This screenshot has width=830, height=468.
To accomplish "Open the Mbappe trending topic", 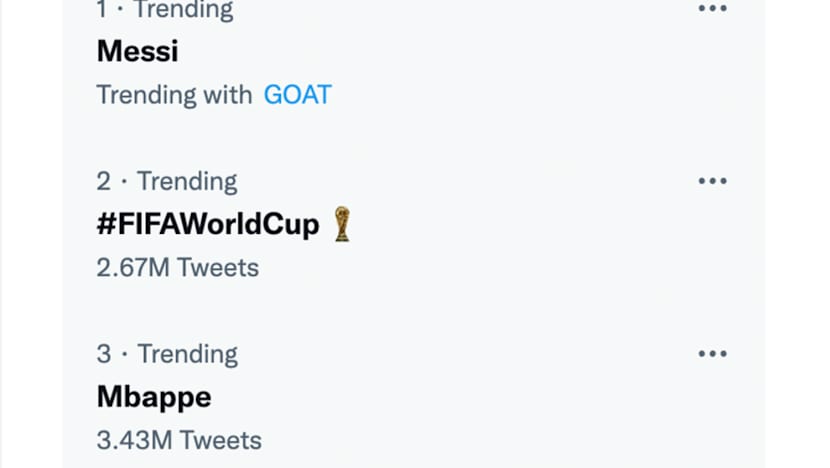I will point(154,397).
